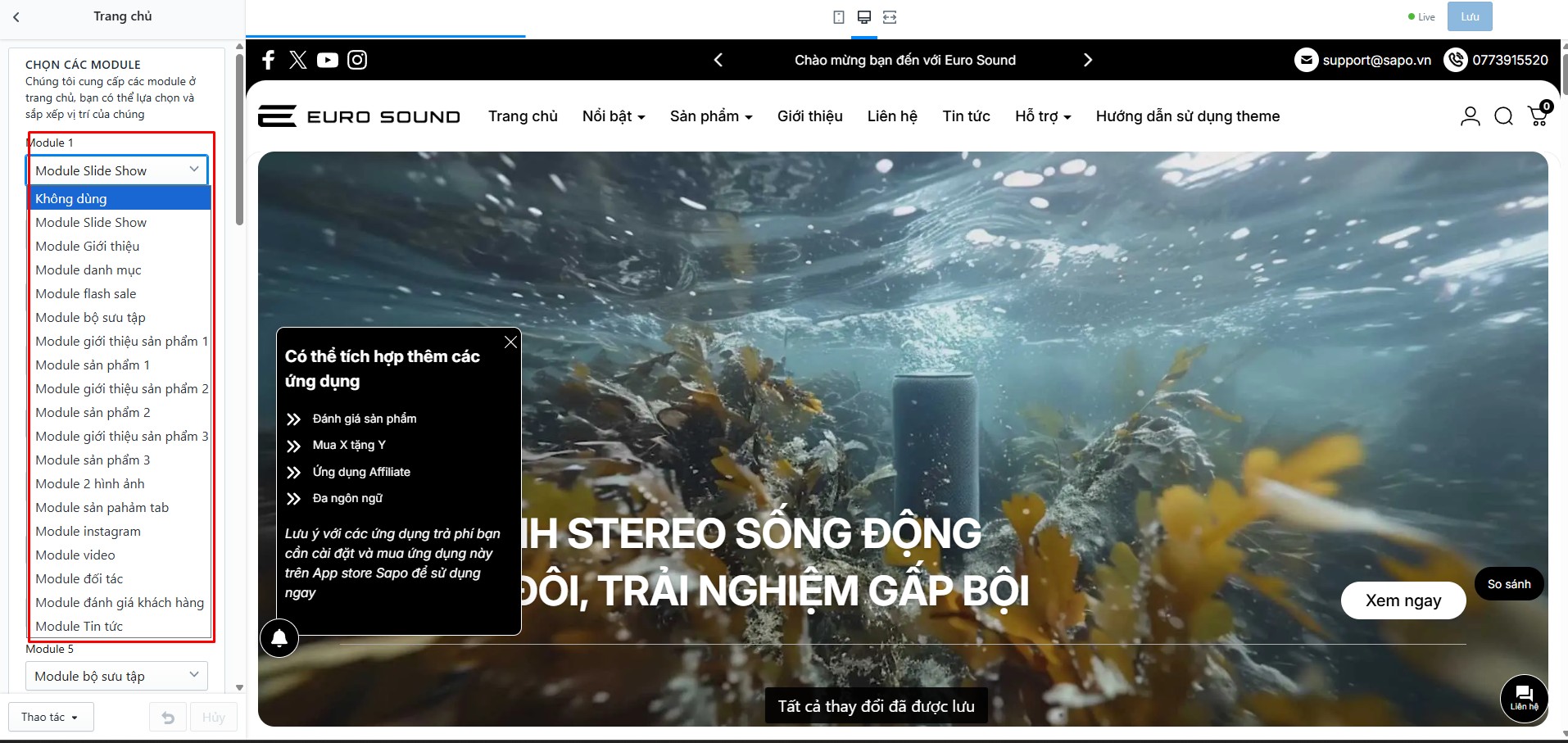Open the Giới thiệu nav link
This screenshot has width=1568, height=743.
pos(810,116)
